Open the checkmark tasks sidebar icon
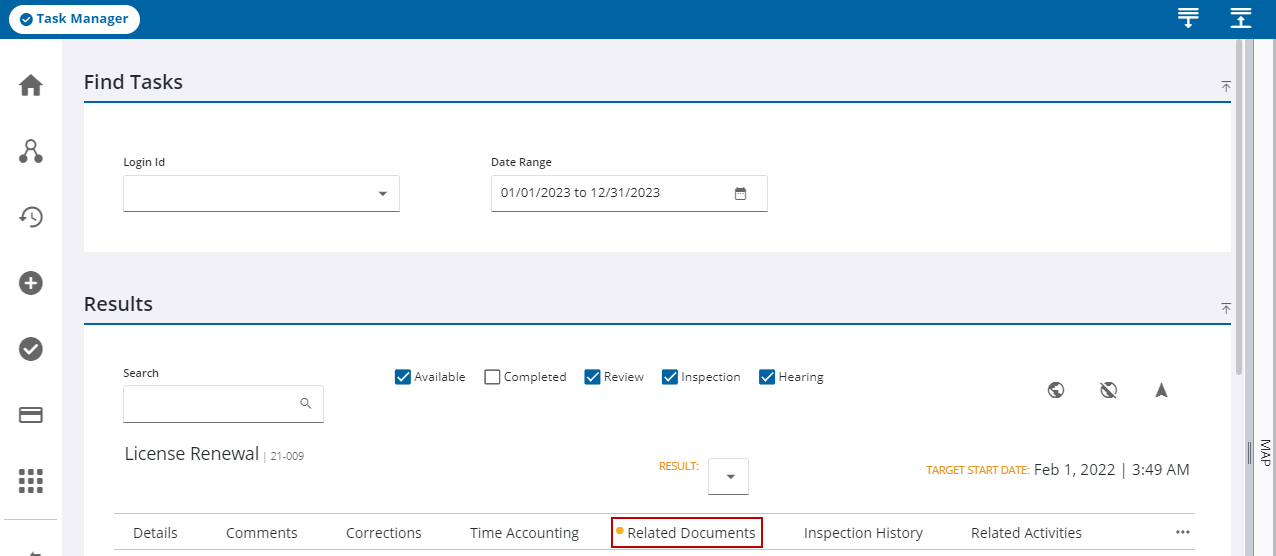This screenshot has height=556, width=1276. (x=31, y=349)
